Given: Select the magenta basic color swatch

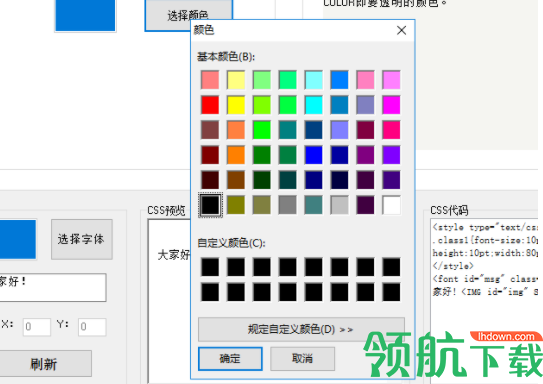Looking at the screenshot, I should point(391,105).
